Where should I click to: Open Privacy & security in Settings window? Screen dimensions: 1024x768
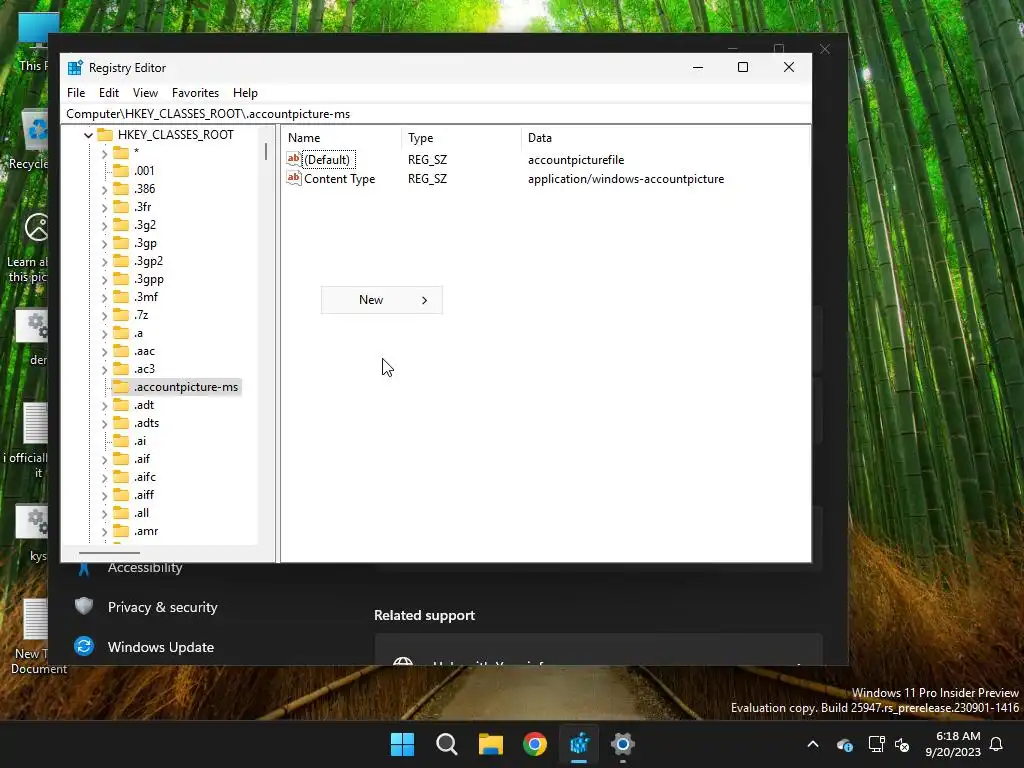pyautogui.click(x=162, y=607)
